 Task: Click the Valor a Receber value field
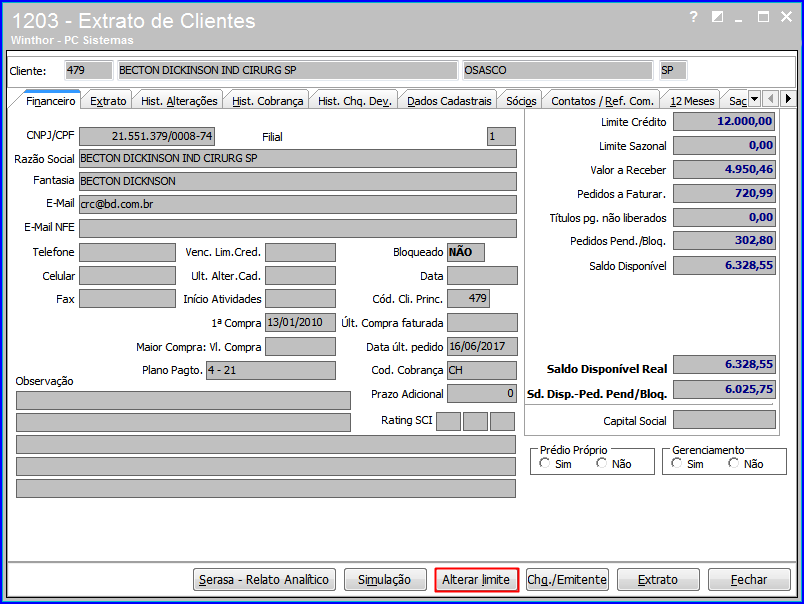click(724, 170)
